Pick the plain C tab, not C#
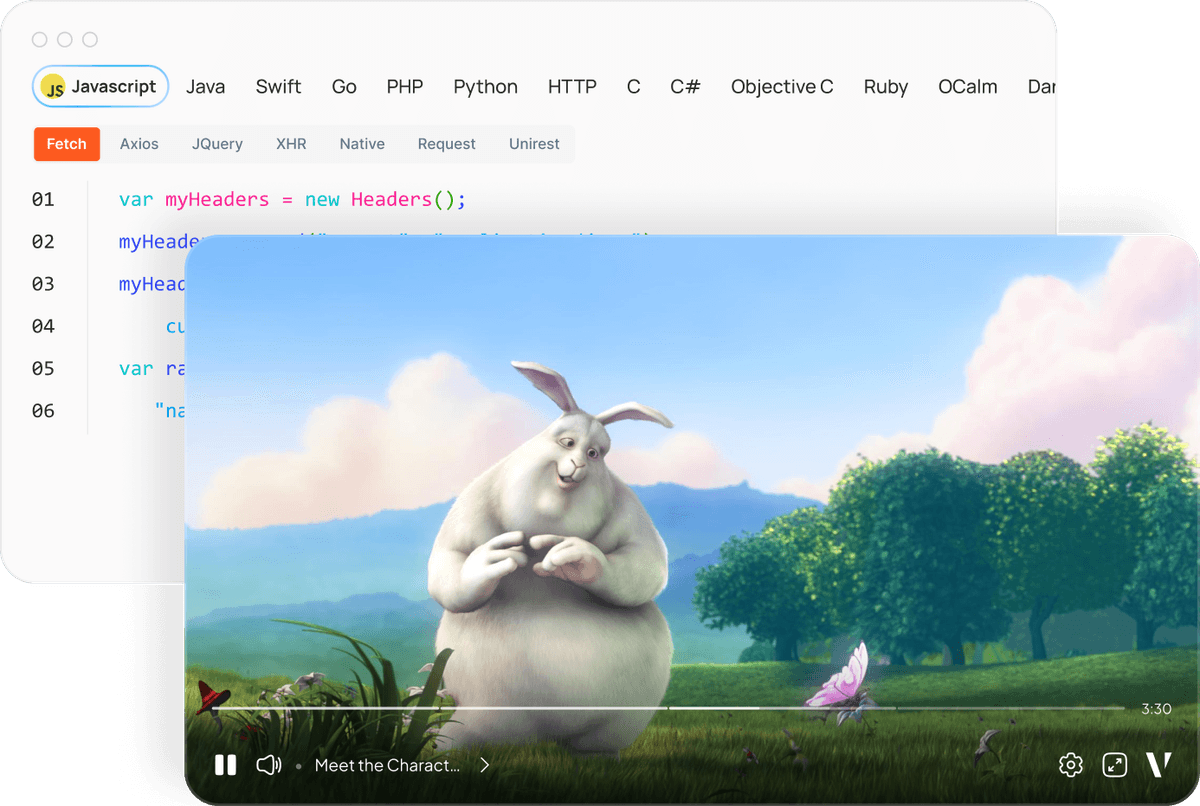This screenshot has width=1200, height=806. coord(634,87)
